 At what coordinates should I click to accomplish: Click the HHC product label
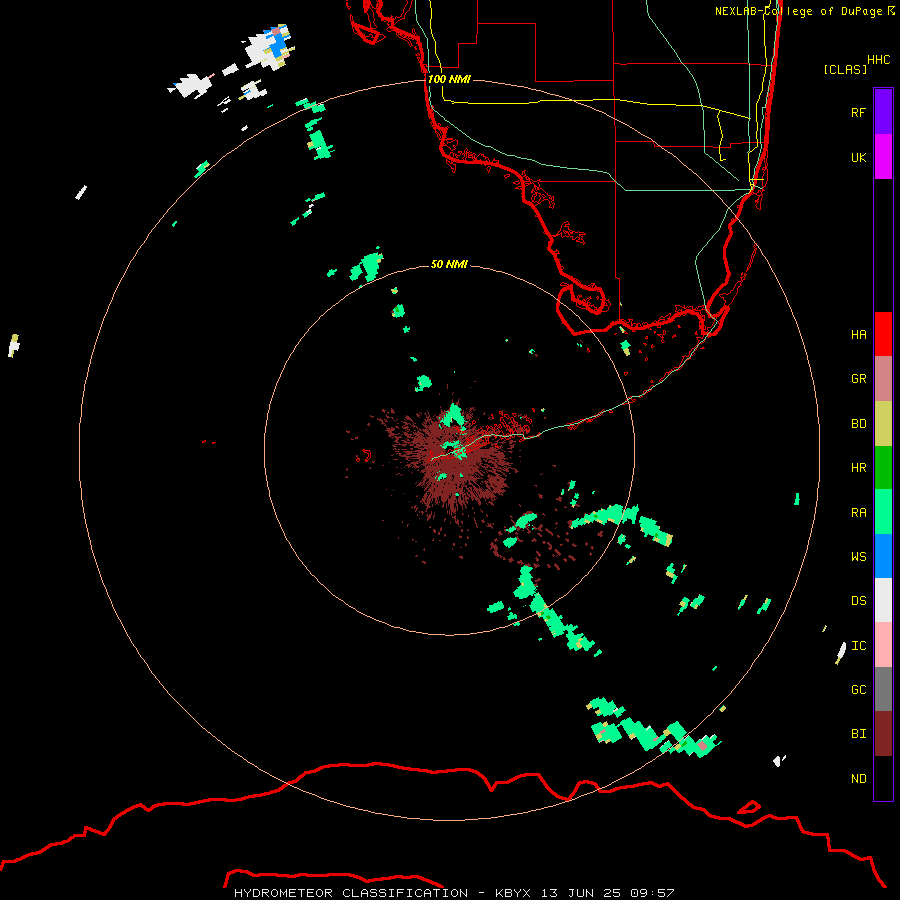coord(879,60)
